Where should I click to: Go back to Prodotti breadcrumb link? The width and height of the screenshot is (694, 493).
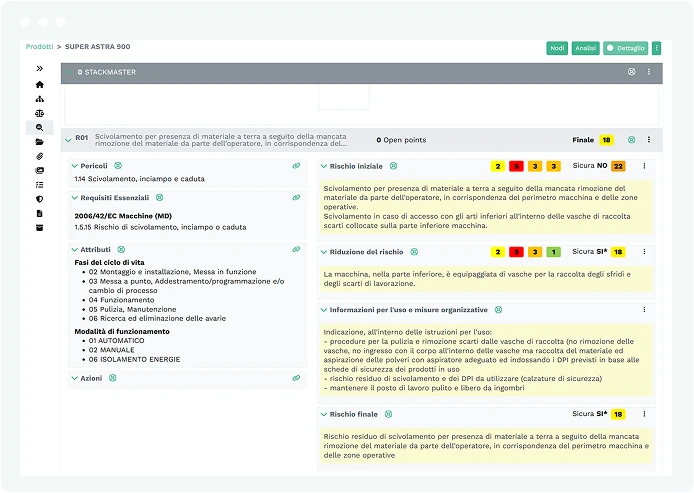pos(39,46)
